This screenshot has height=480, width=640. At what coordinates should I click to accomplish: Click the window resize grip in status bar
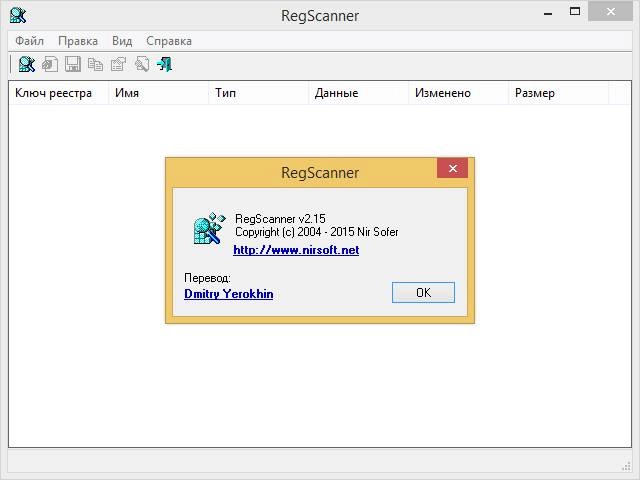pyautogui.click(x=627, y=466)
